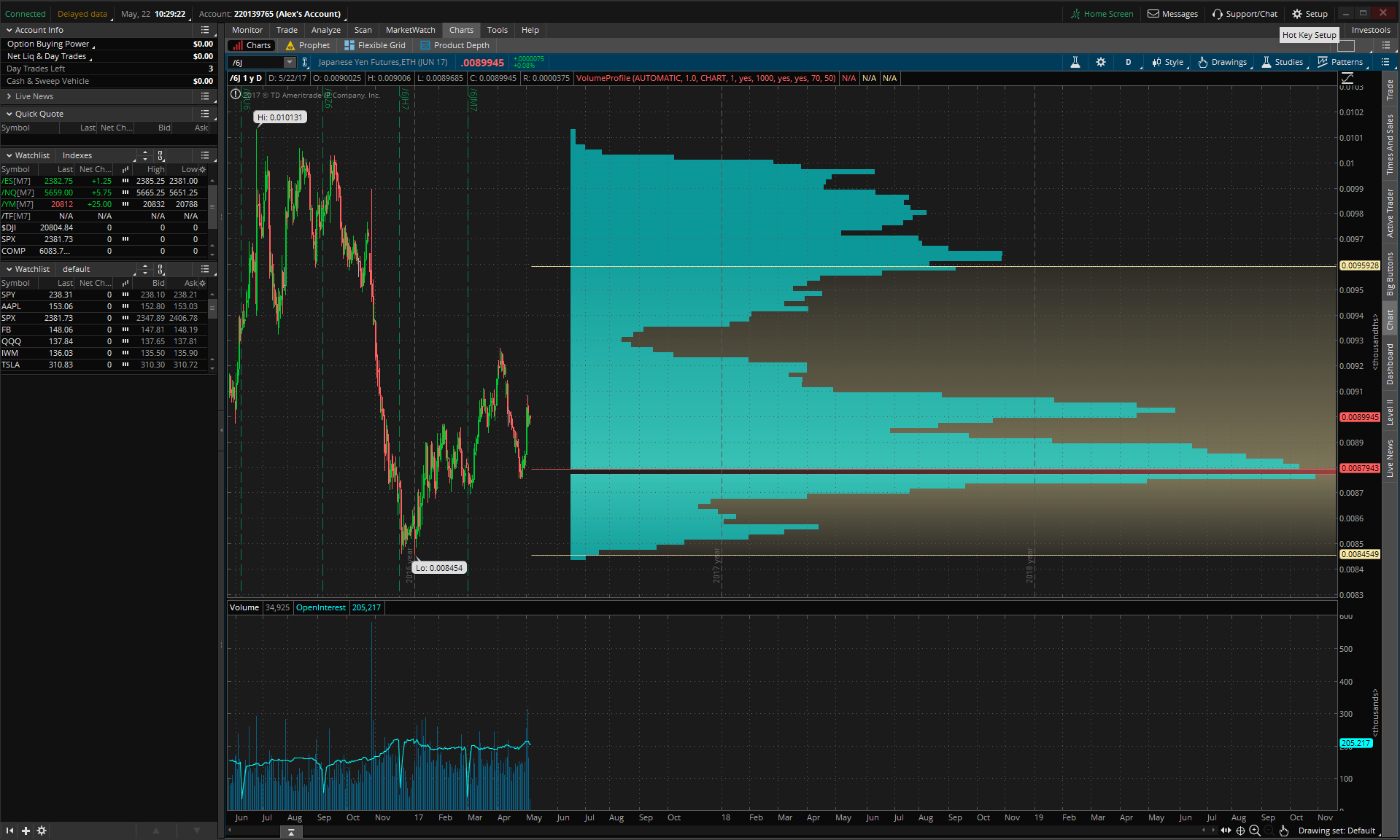The height and width of the screenshot is (840, 1400).
Task: Click the 0.0095928 price level label
Action: 1360,265
